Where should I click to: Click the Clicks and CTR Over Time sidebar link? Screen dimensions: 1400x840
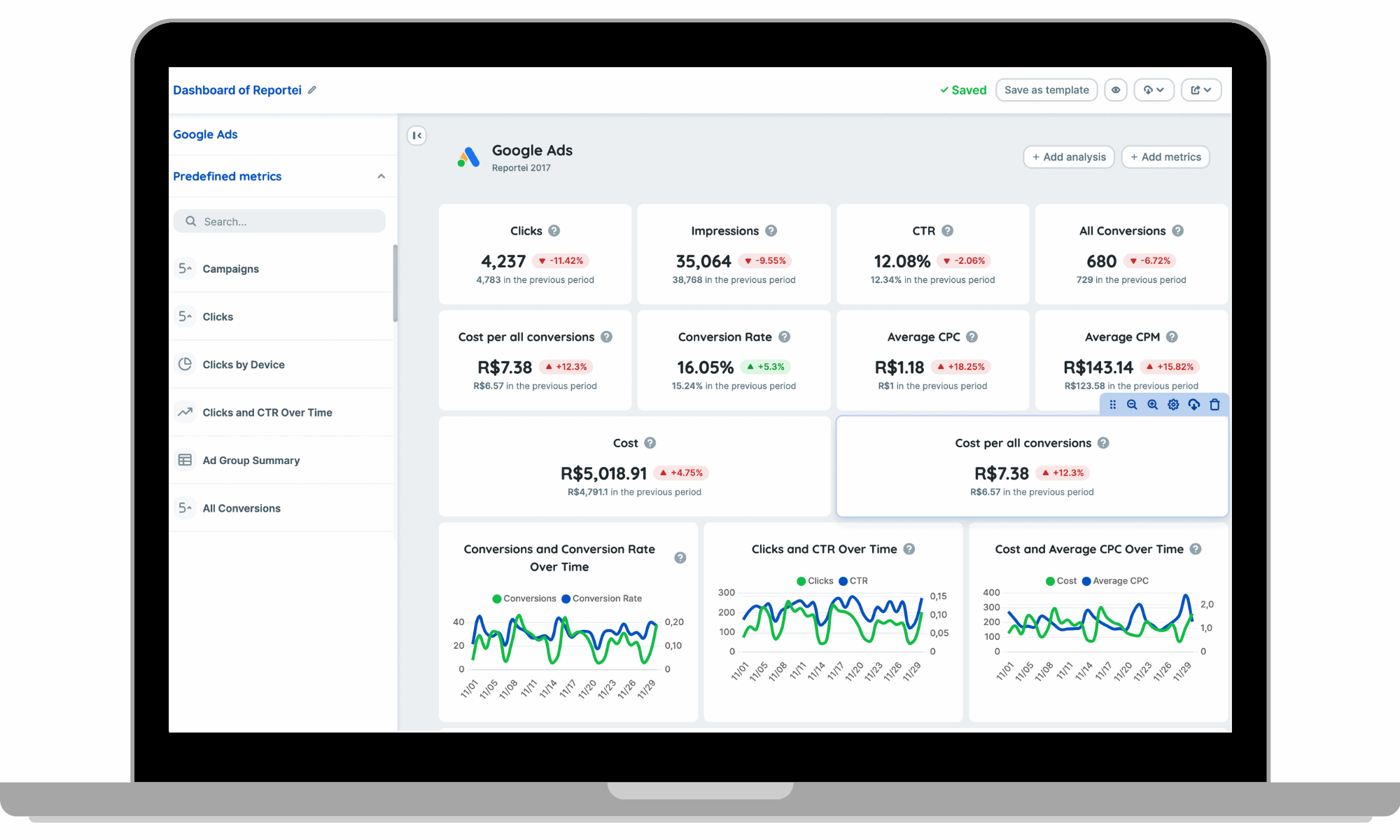(x=267, y=411)
